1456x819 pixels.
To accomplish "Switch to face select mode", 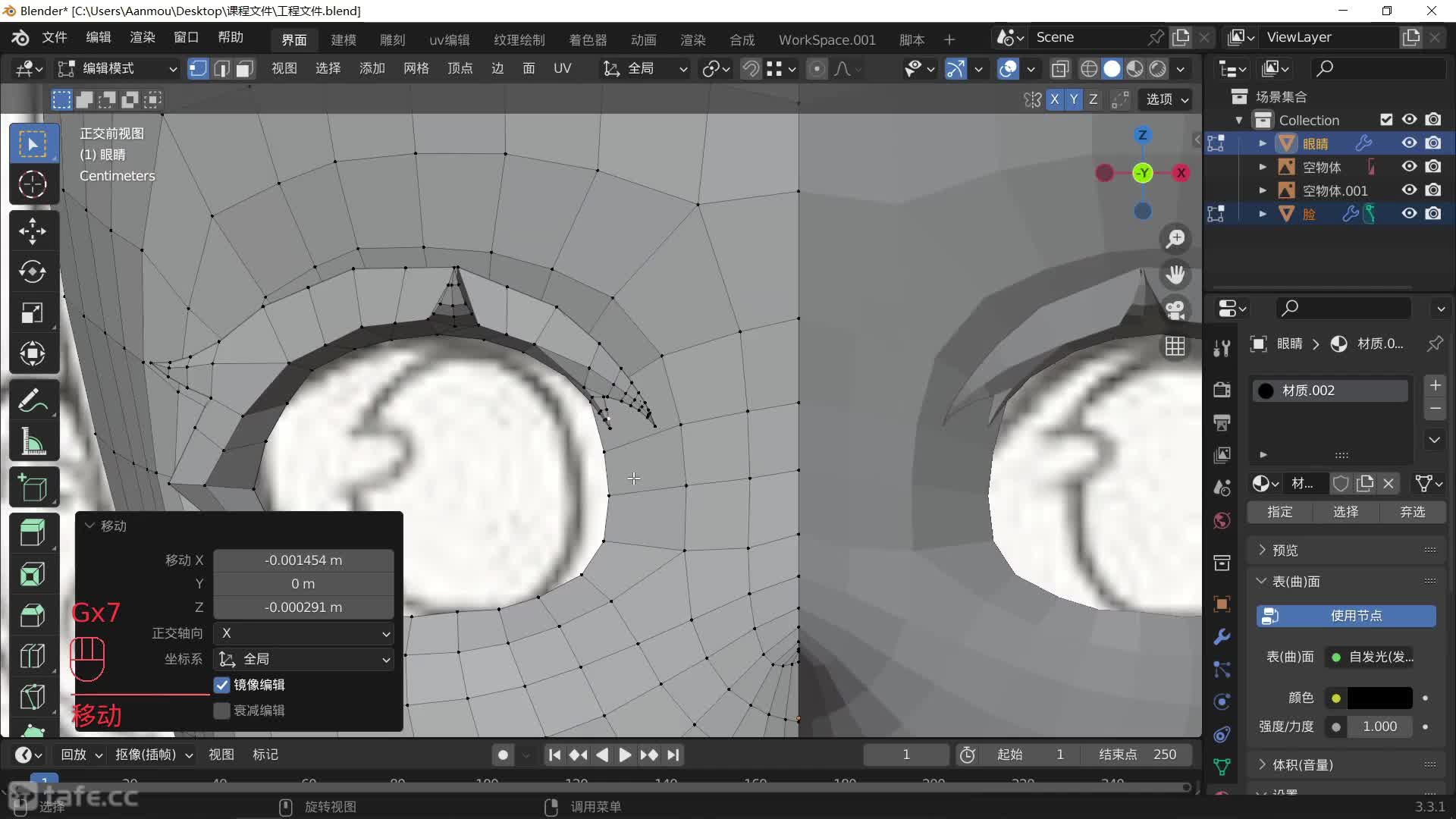I will pos(243,69).
